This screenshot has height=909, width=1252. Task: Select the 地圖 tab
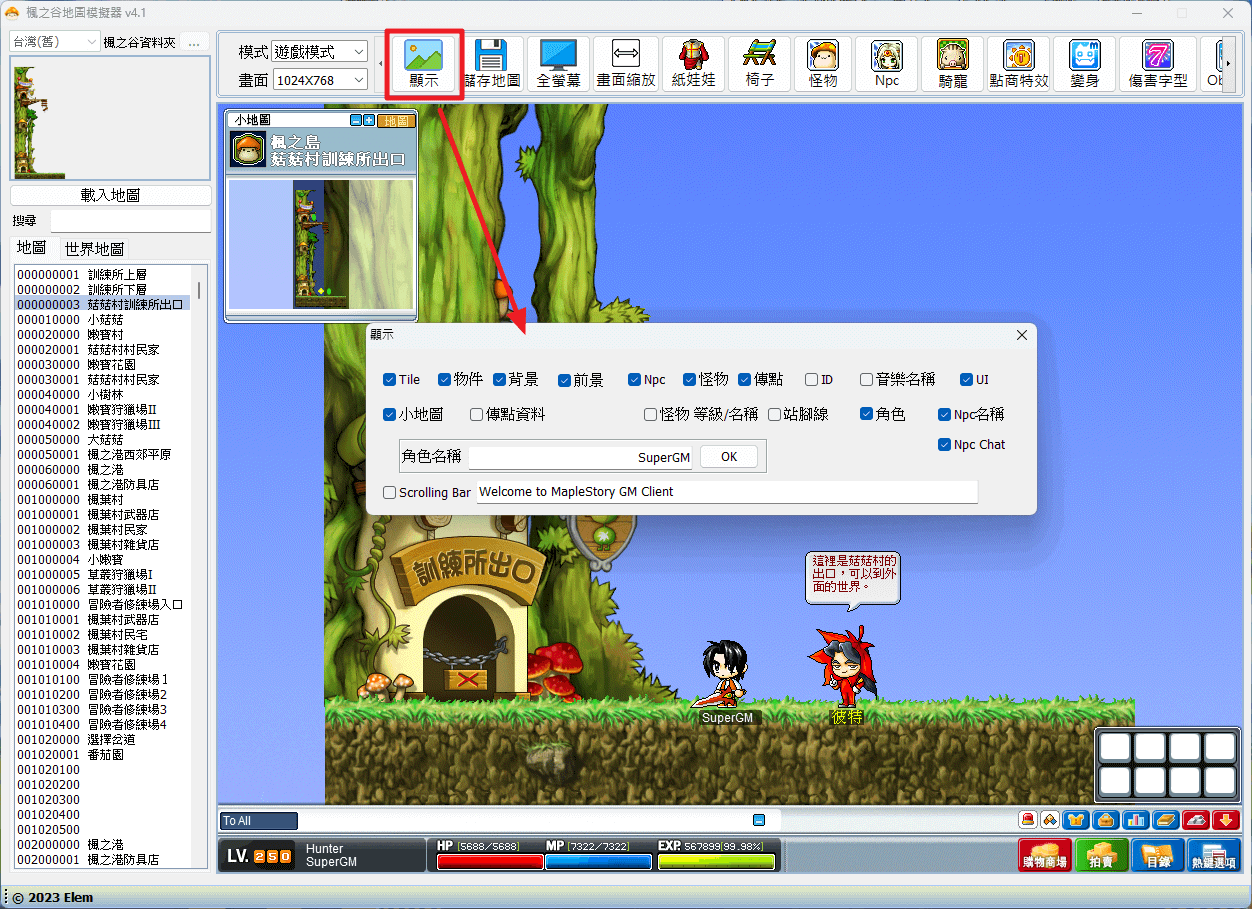32,248
